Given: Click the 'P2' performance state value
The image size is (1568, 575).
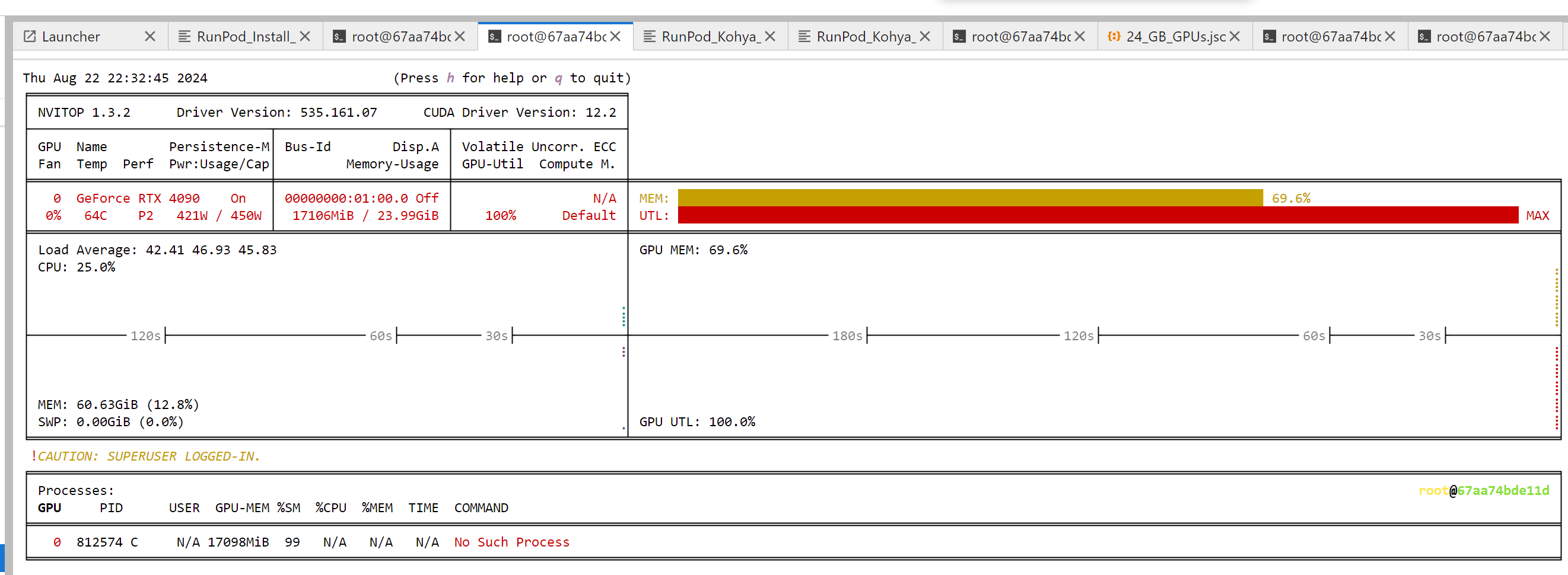Looking at the screenshot, I should click(145, 215).
